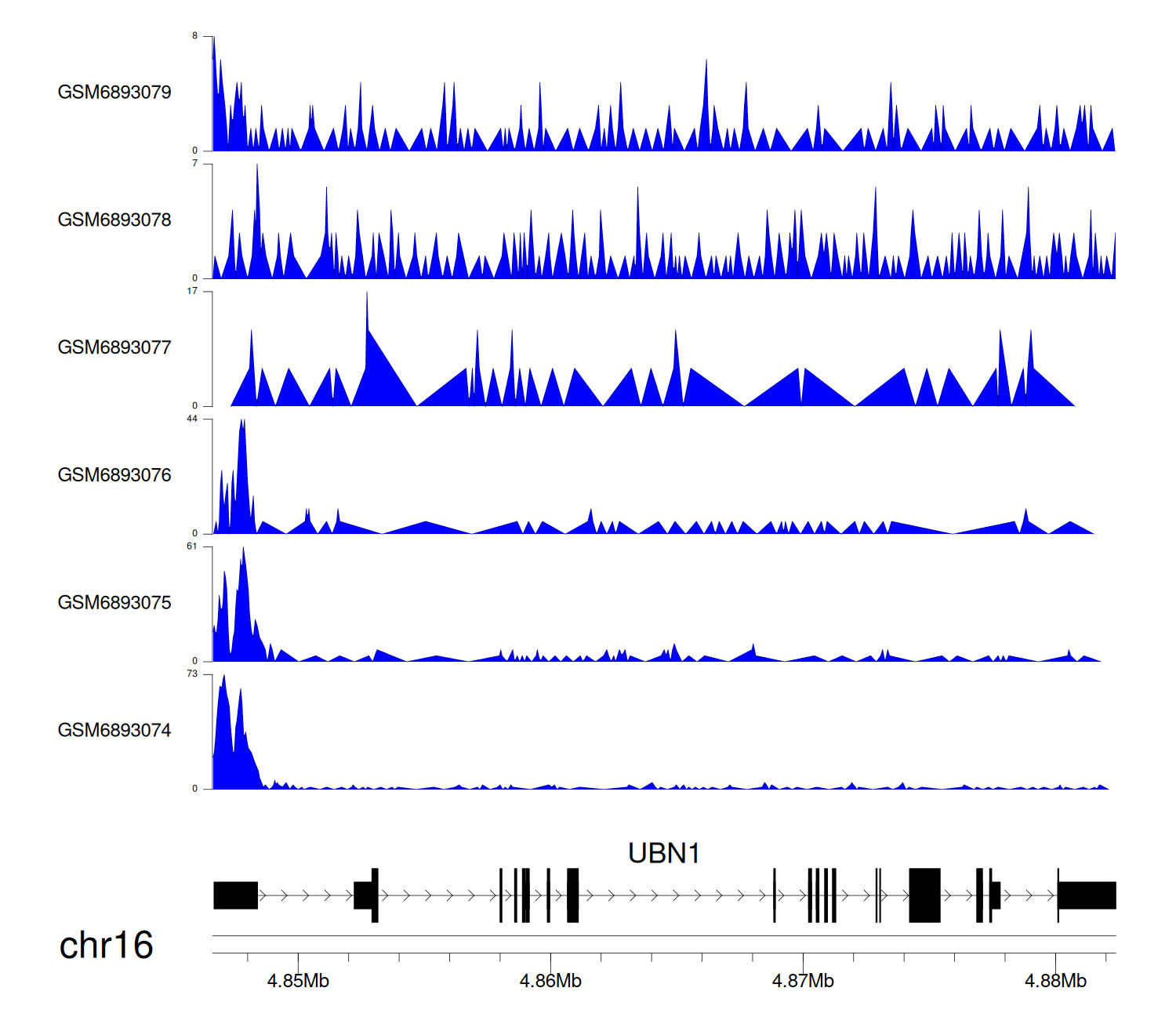Click the y-axis maximum 17 label
The height and width of the screenshot is (1035, 1176).
[x=192, y=292]
